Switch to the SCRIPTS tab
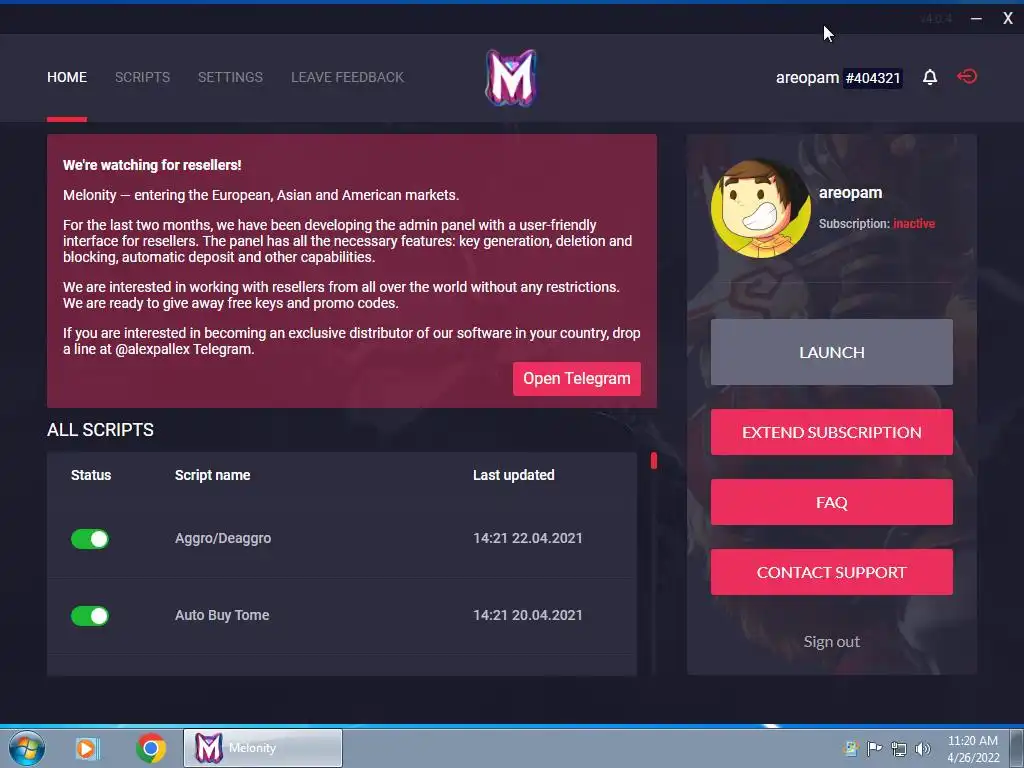This screenshot has width=1024, height=768. point(142,77)
